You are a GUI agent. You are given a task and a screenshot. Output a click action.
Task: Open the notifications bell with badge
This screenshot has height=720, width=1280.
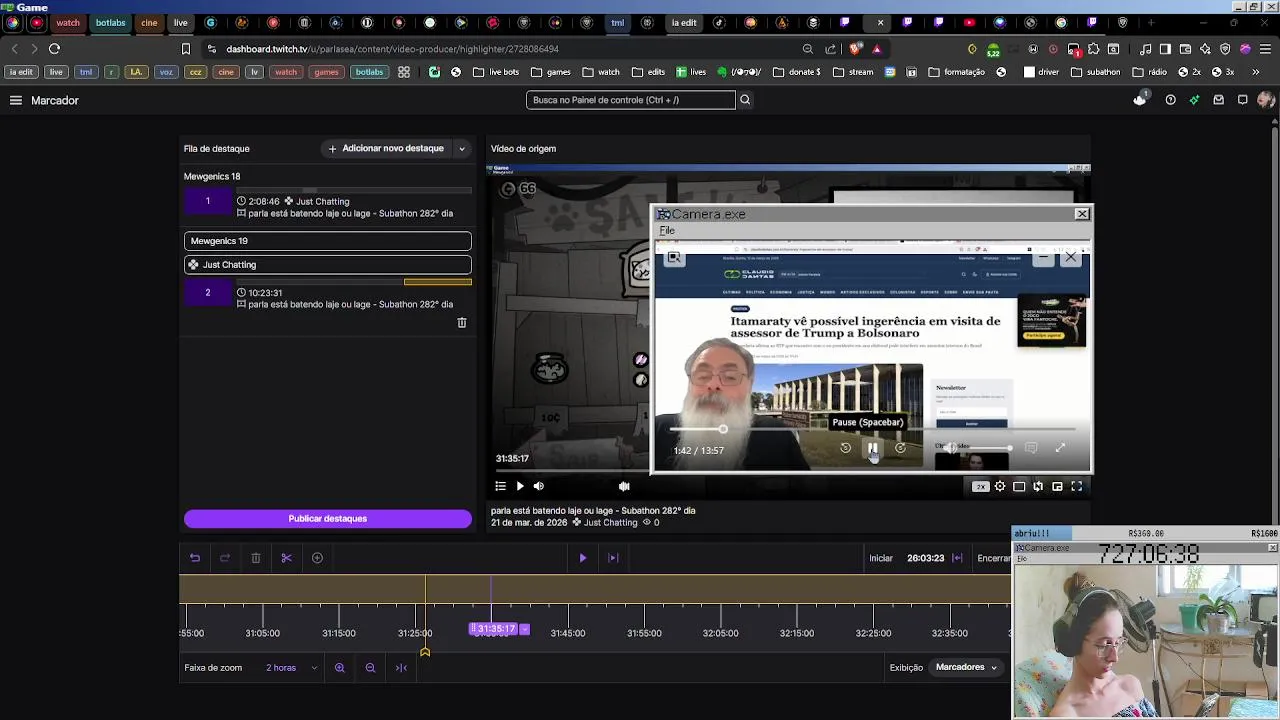click(1140, 99)
